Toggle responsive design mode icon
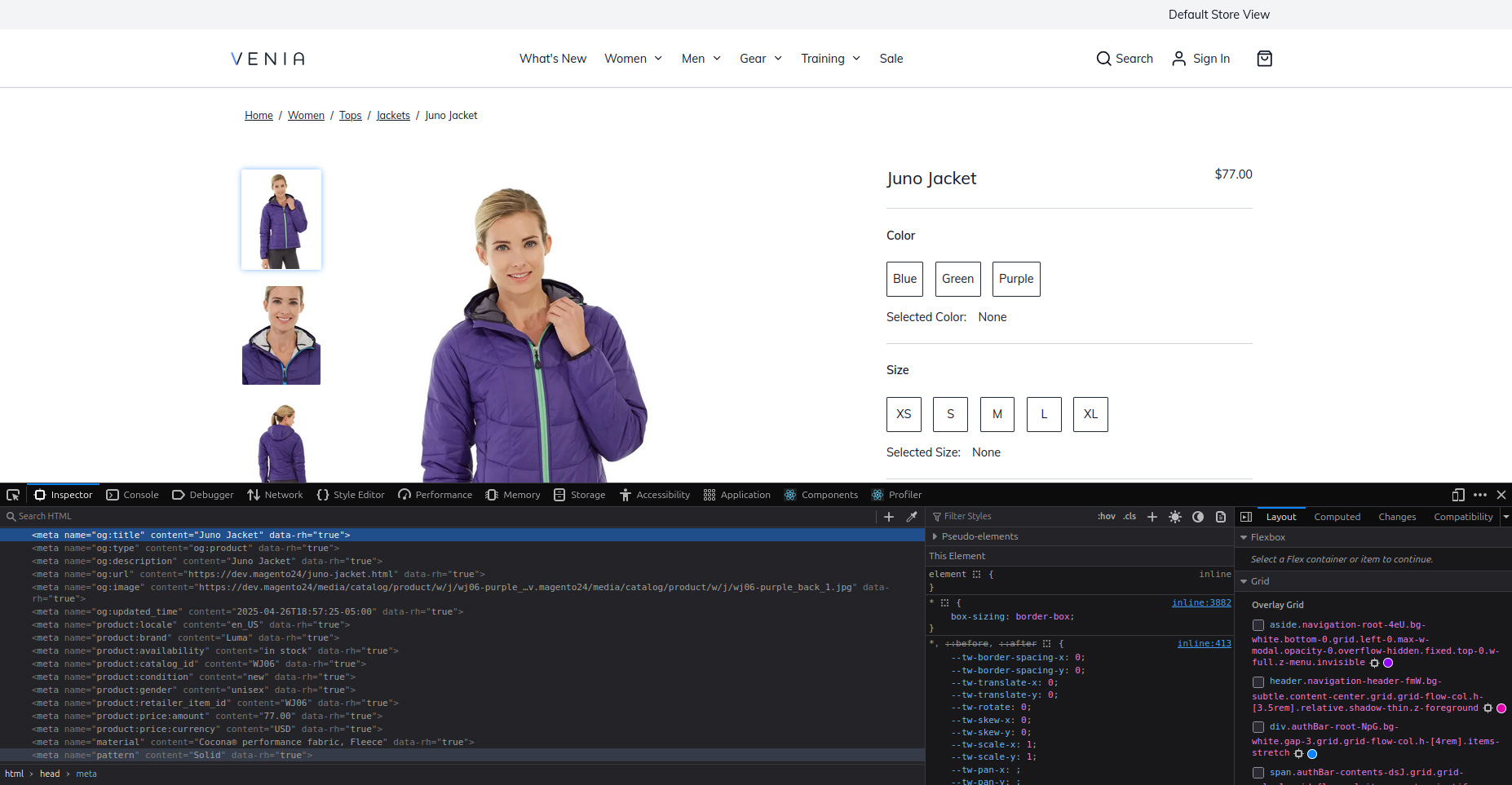 coord(1458,495)
